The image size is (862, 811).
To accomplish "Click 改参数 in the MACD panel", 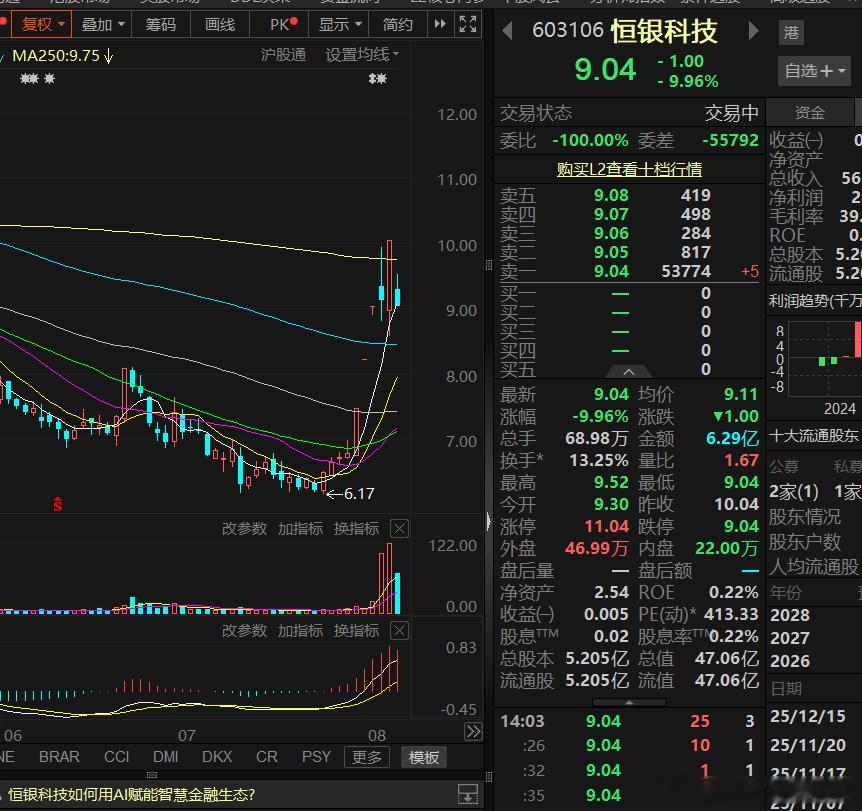I will click(244, 630).
